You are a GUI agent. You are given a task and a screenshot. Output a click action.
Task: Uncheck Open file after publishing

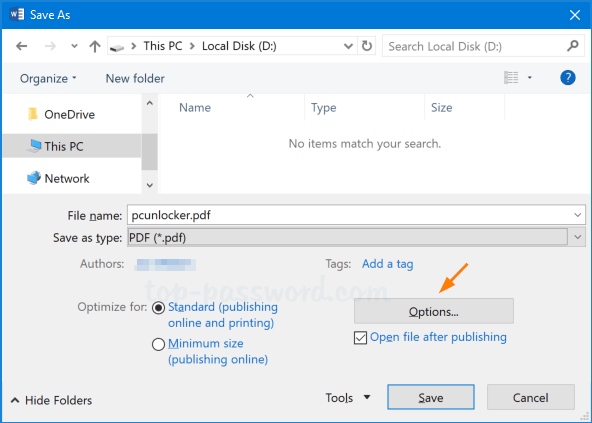[360, 338]
